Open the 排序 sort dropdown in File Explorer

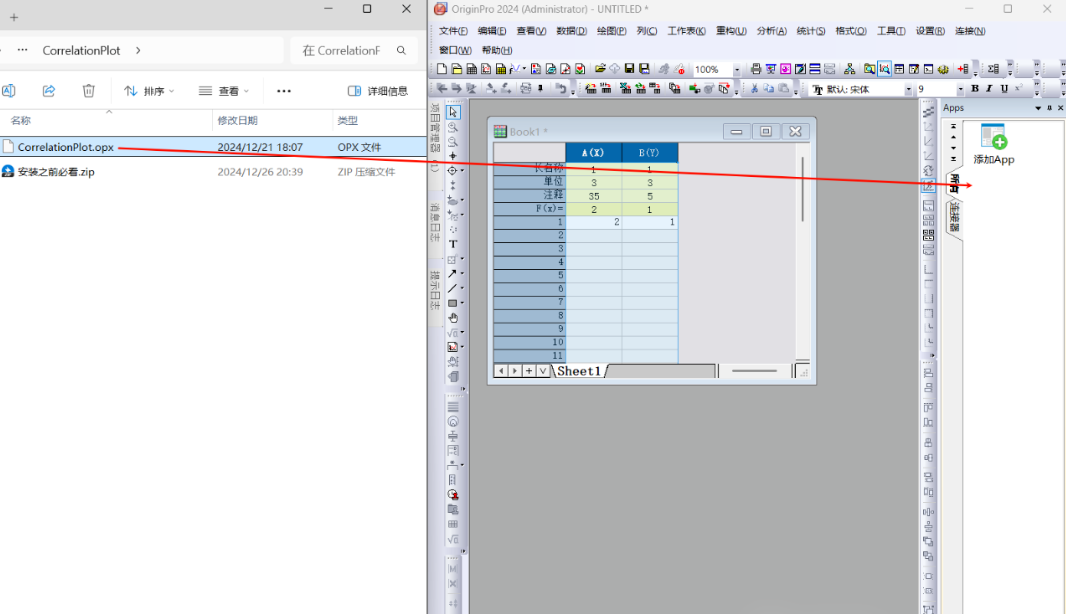click(149, 90)
